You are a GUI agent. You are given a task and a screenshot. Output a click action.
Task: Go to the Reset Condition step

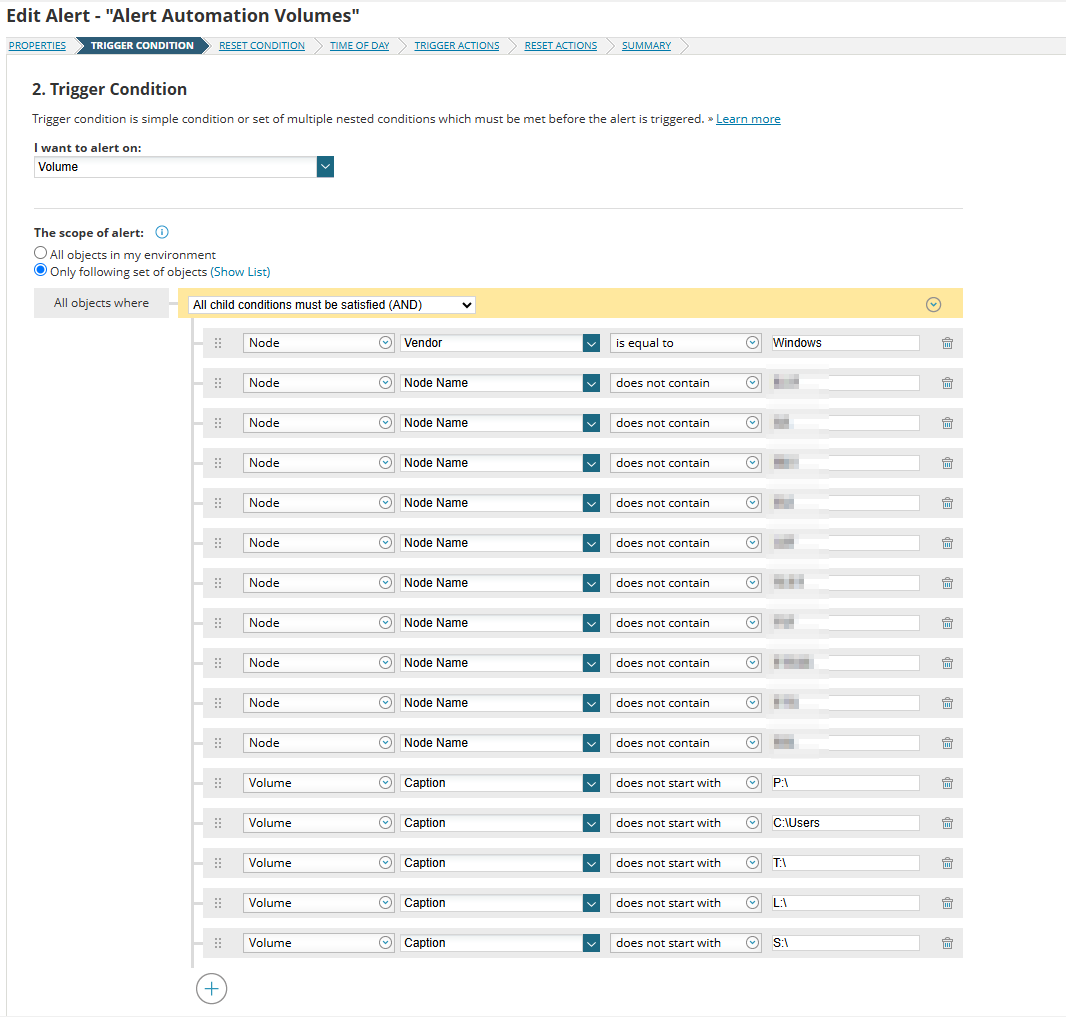coord(262,46)
